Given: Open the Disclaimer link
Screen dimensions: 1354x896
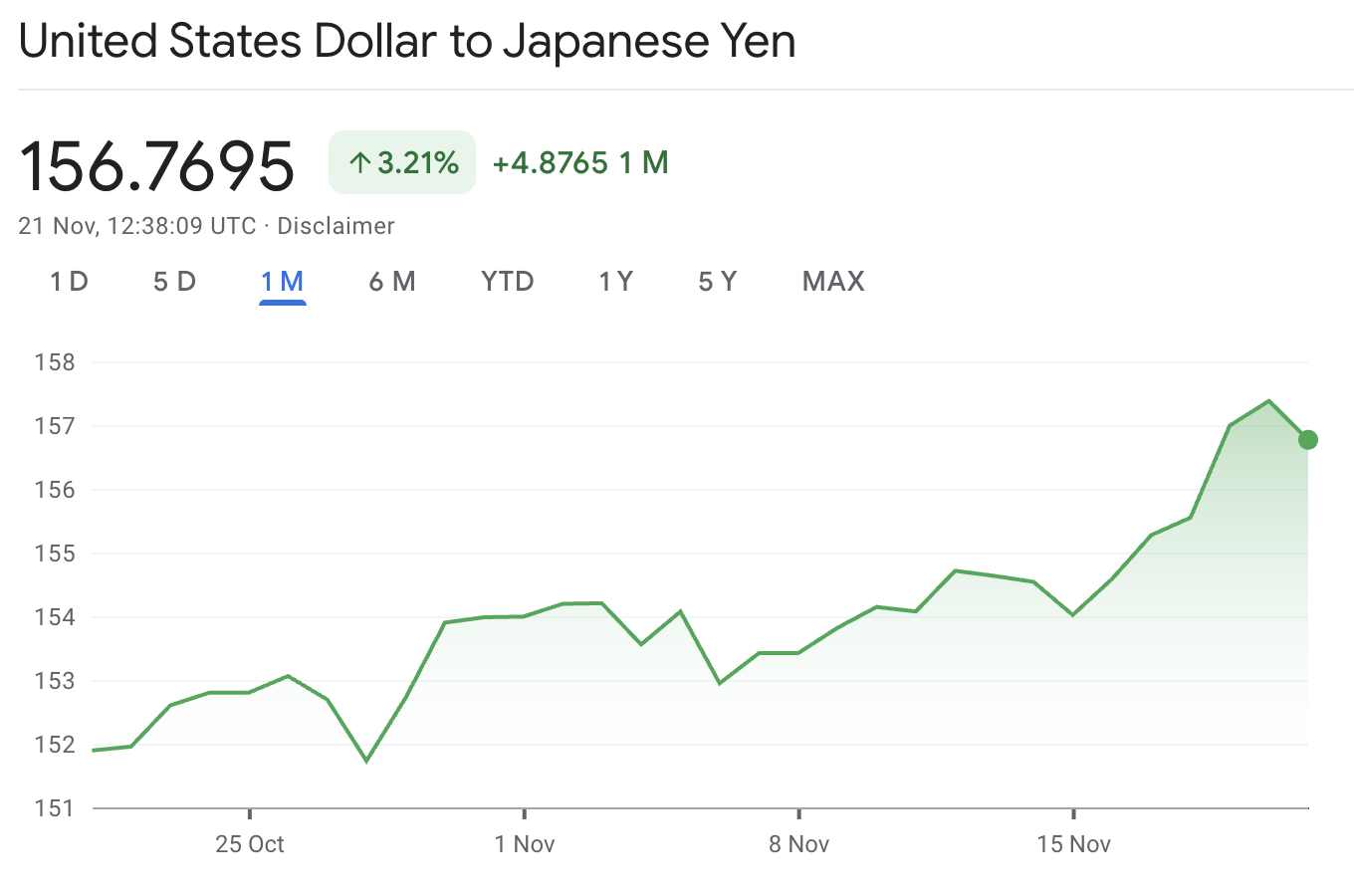Looking at the screenshot, I should (x=337, y=226).
